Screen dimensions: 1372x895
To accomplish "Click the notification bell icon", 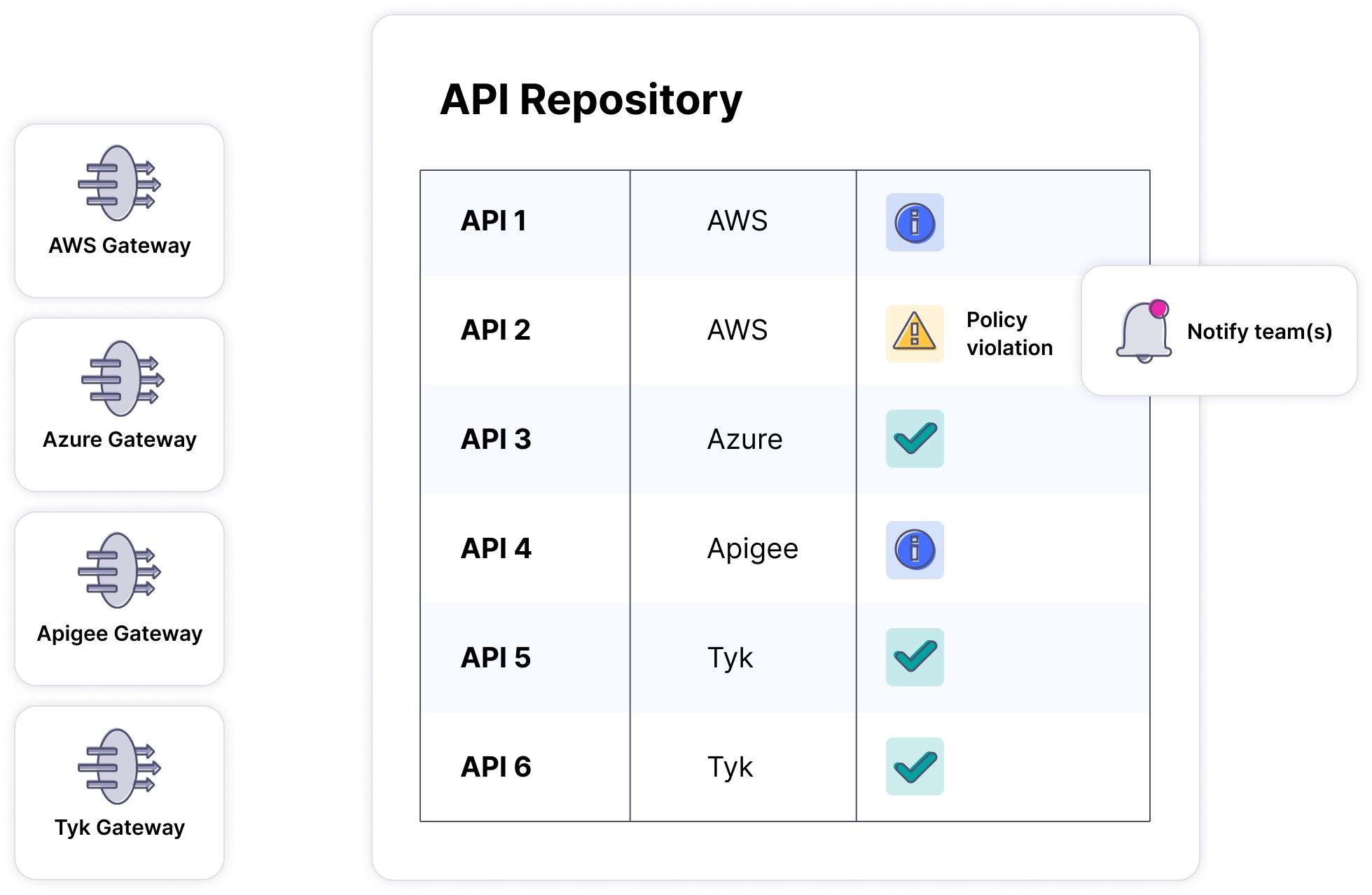I will [1144, 331].
